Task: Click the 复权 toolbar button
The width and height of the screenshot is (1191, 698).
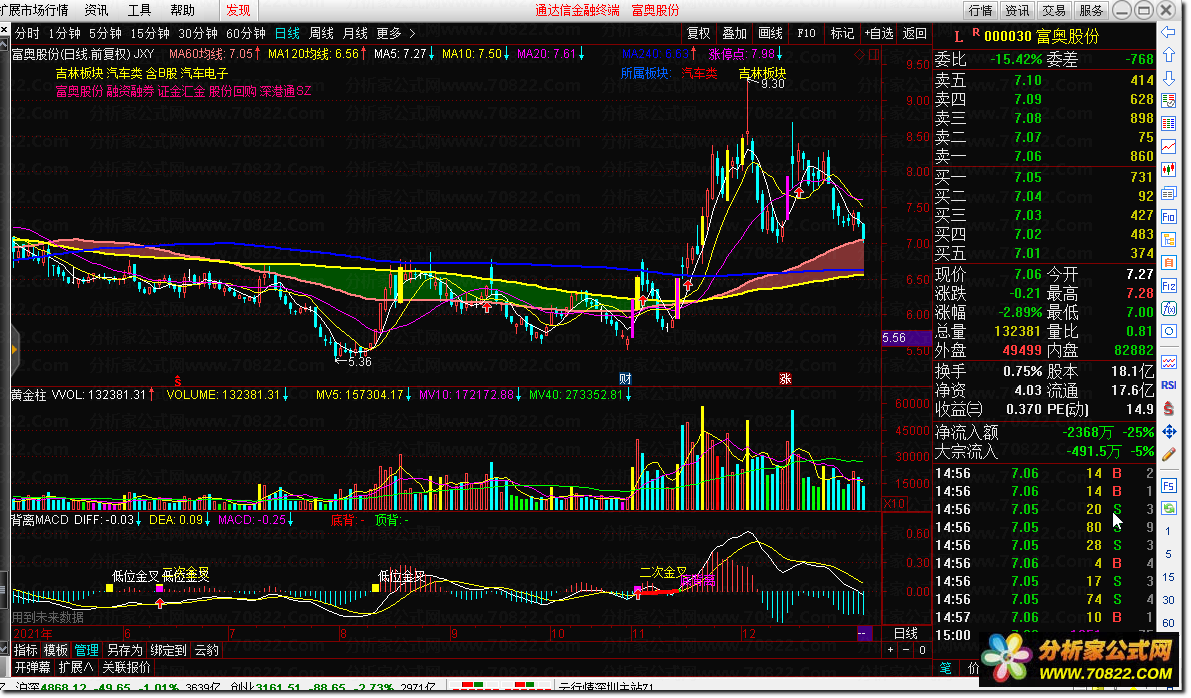Action: tap(698, 33)
